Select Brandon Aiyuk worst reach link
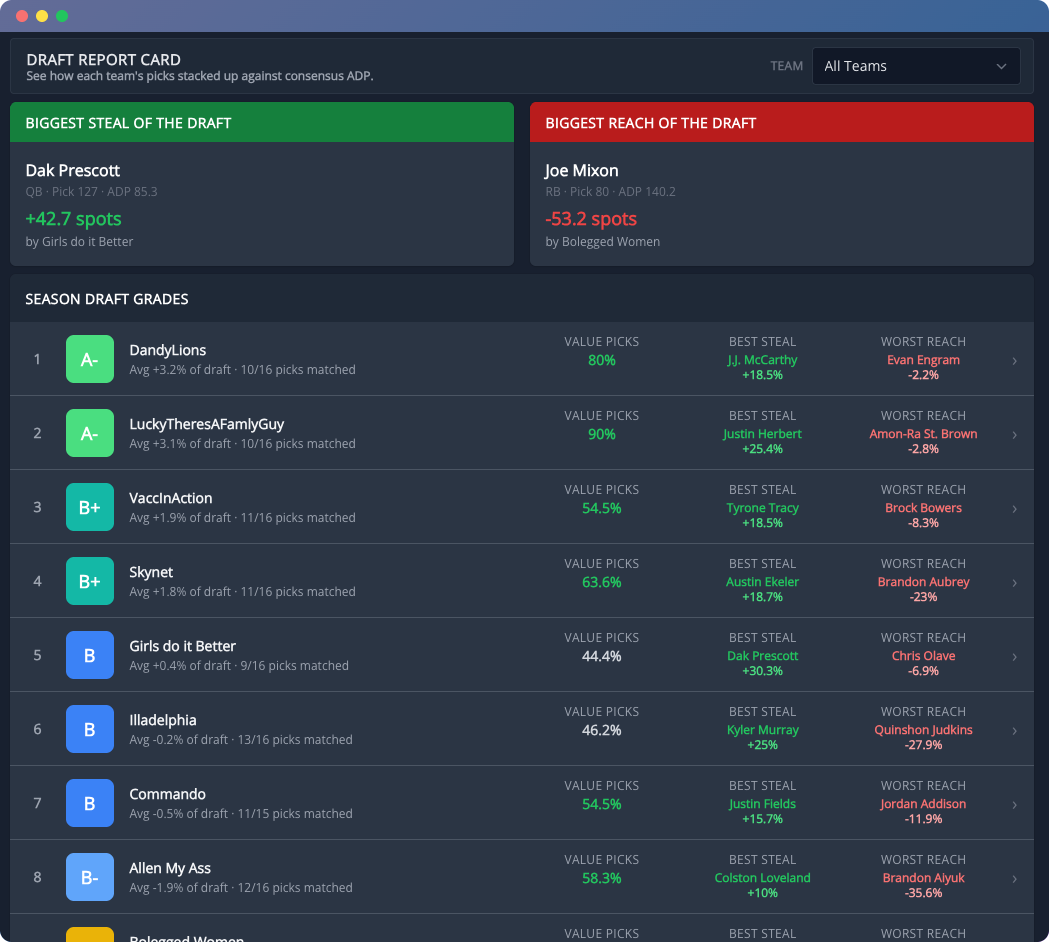The width and height of the screenshot is (1049, 942). 923,878
